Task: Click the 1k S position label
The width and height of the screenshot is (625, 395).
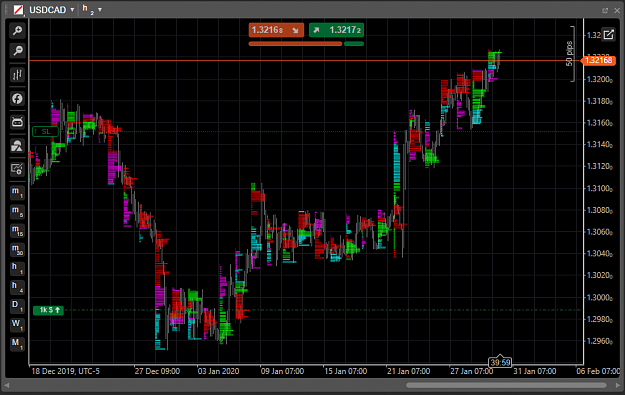Action: tap(48, 310)
